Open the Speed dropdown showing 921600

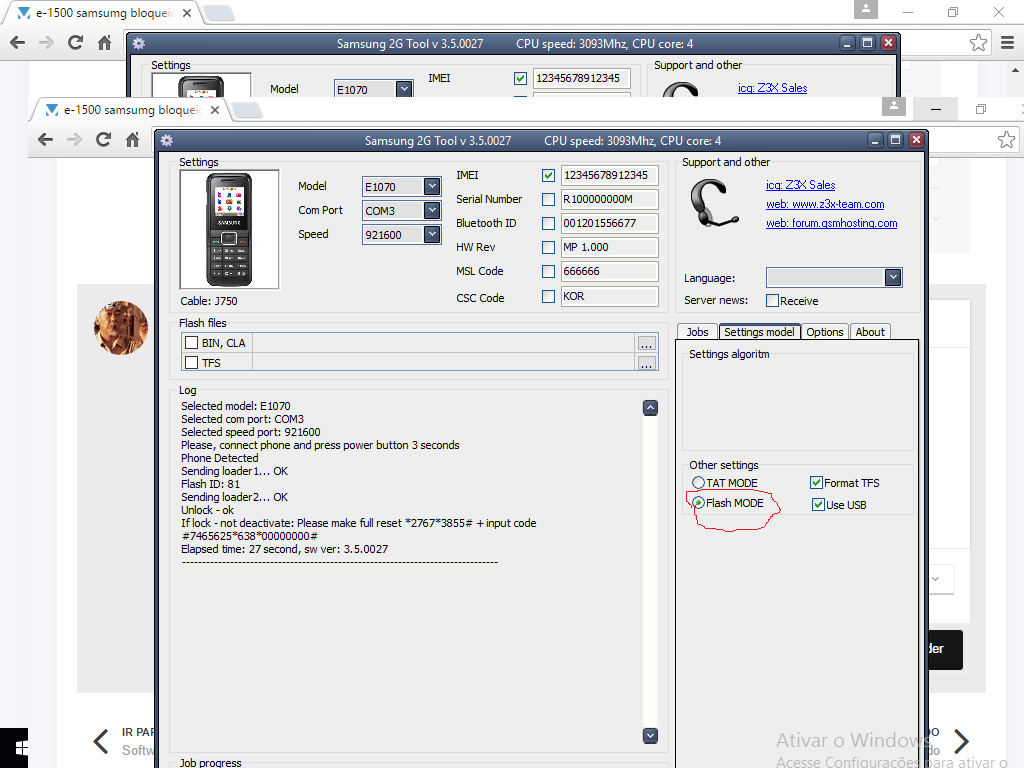point(432,234)
